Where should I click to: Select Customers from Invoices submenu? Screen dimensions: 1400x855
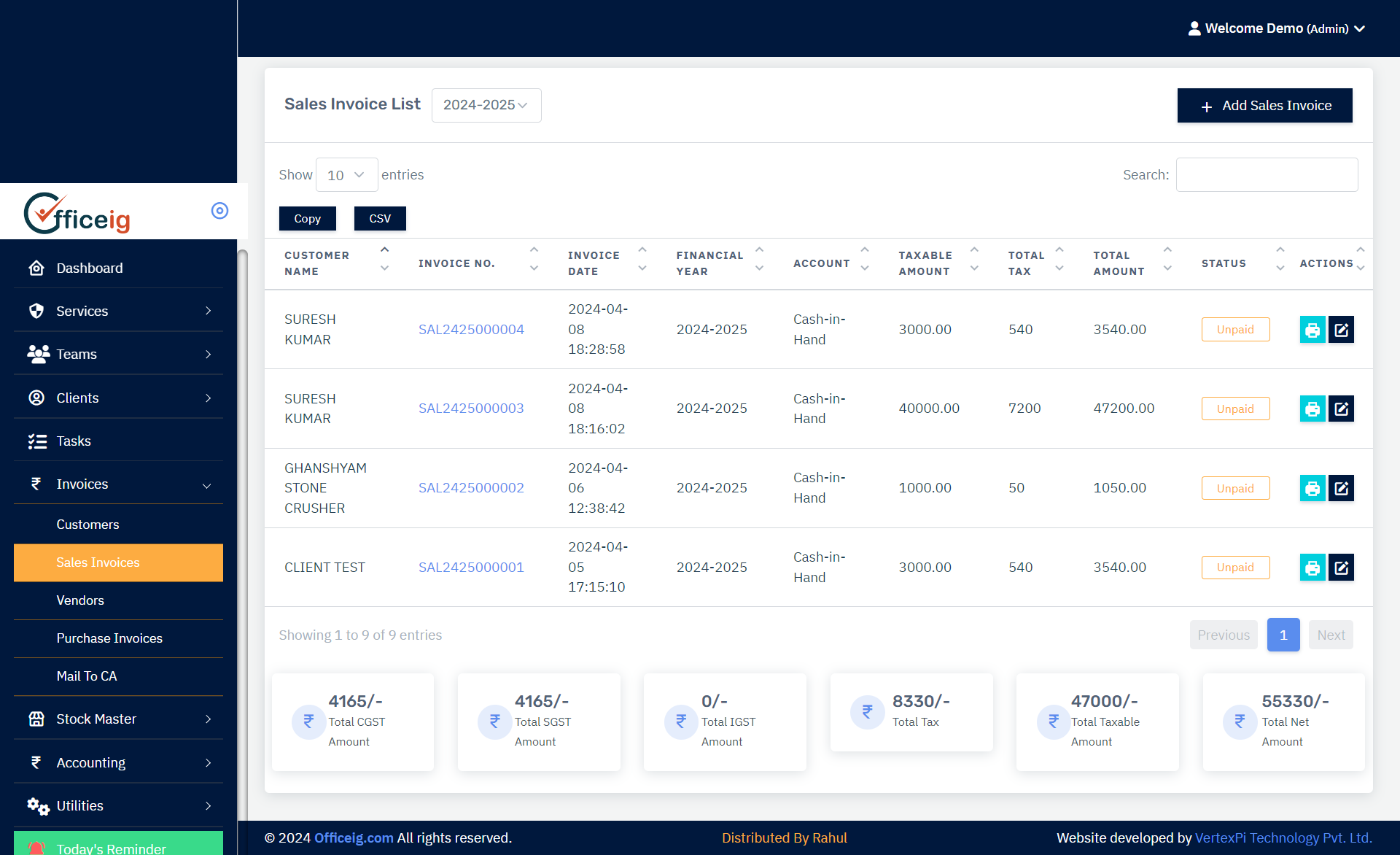point(87,525)
